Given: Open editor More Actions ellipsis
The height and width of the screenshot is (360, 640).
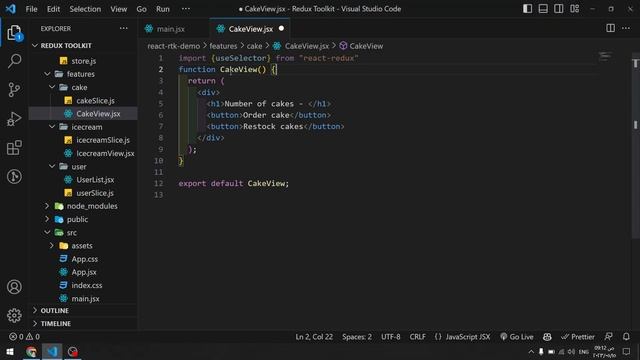Looking at the screenshot, I should (x=626, y=28).
